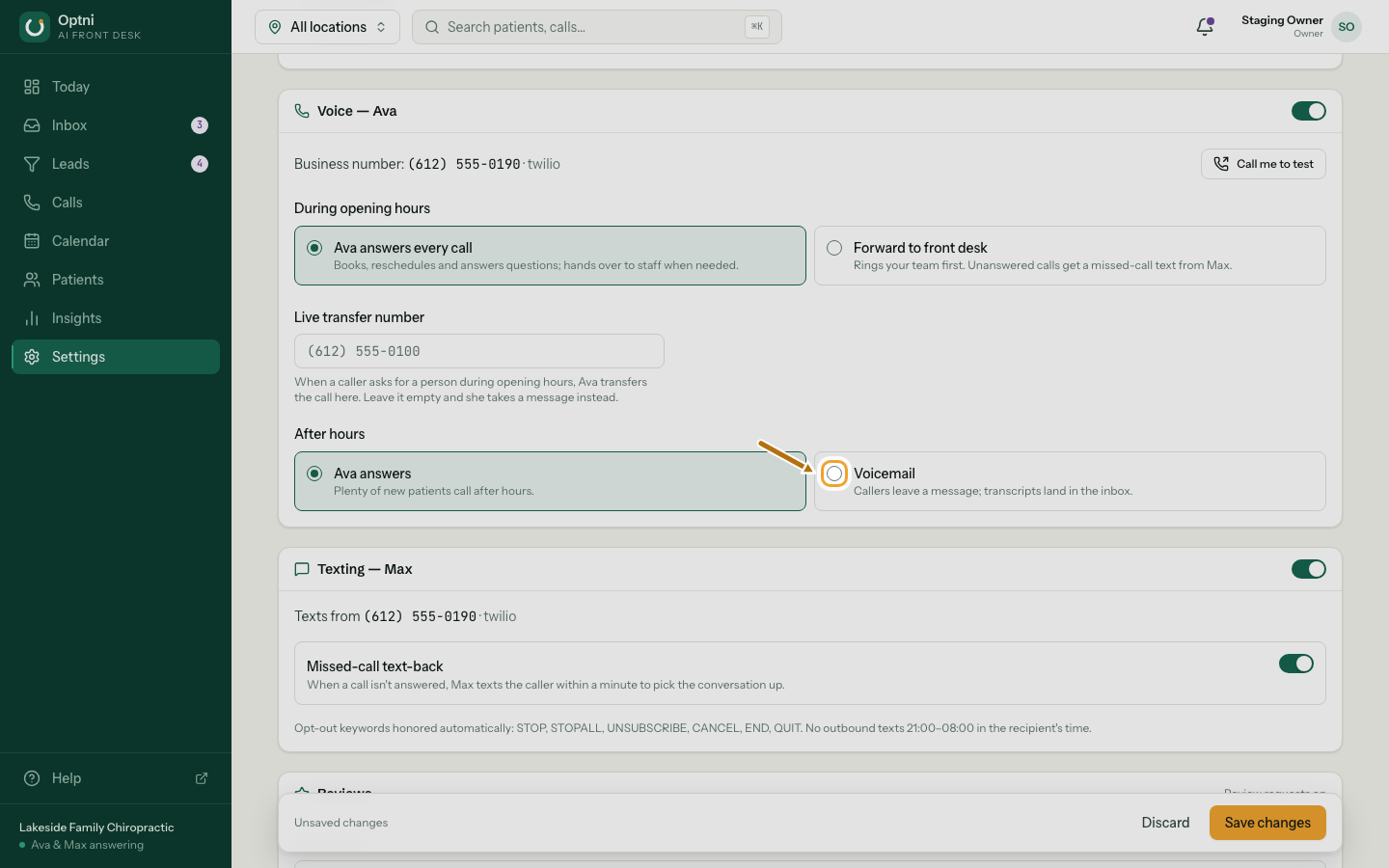Select Ava answers every call option
This screenshot has height=868, width=1389.
pos(550,256)
